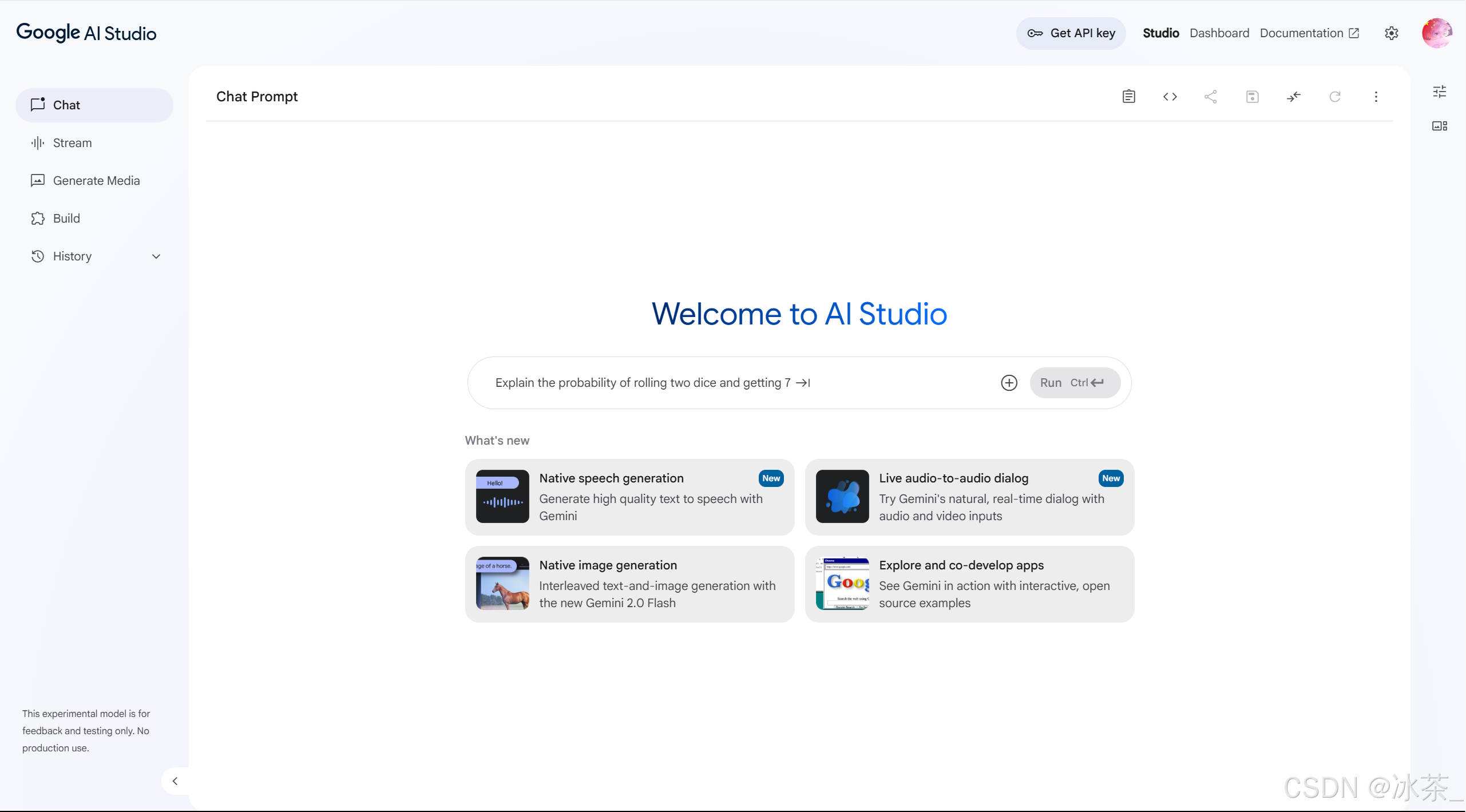Open the Native image generation card
This screenshot has height=812, width=1466.
click(x=629, y=584)
